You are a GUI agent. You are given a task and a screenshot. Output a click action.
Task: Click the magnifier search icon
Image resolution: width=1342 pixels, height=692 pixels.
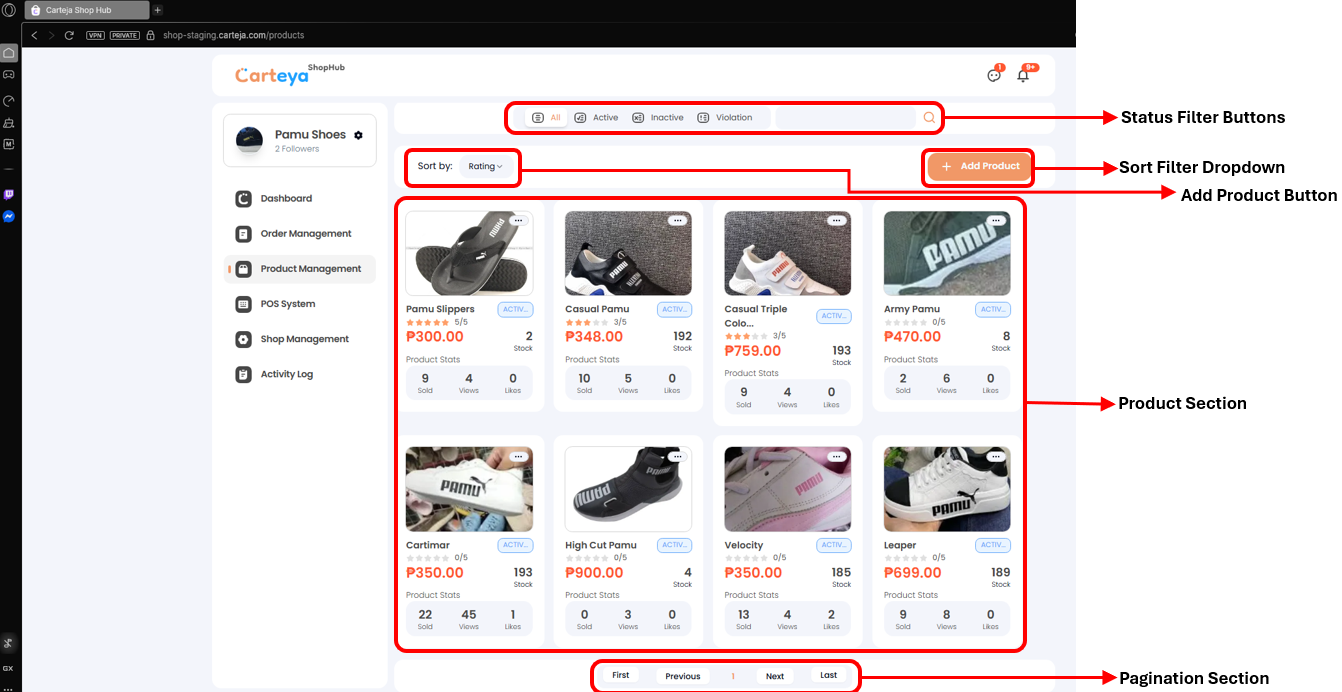pyautogui.click(x=928, y=117)
